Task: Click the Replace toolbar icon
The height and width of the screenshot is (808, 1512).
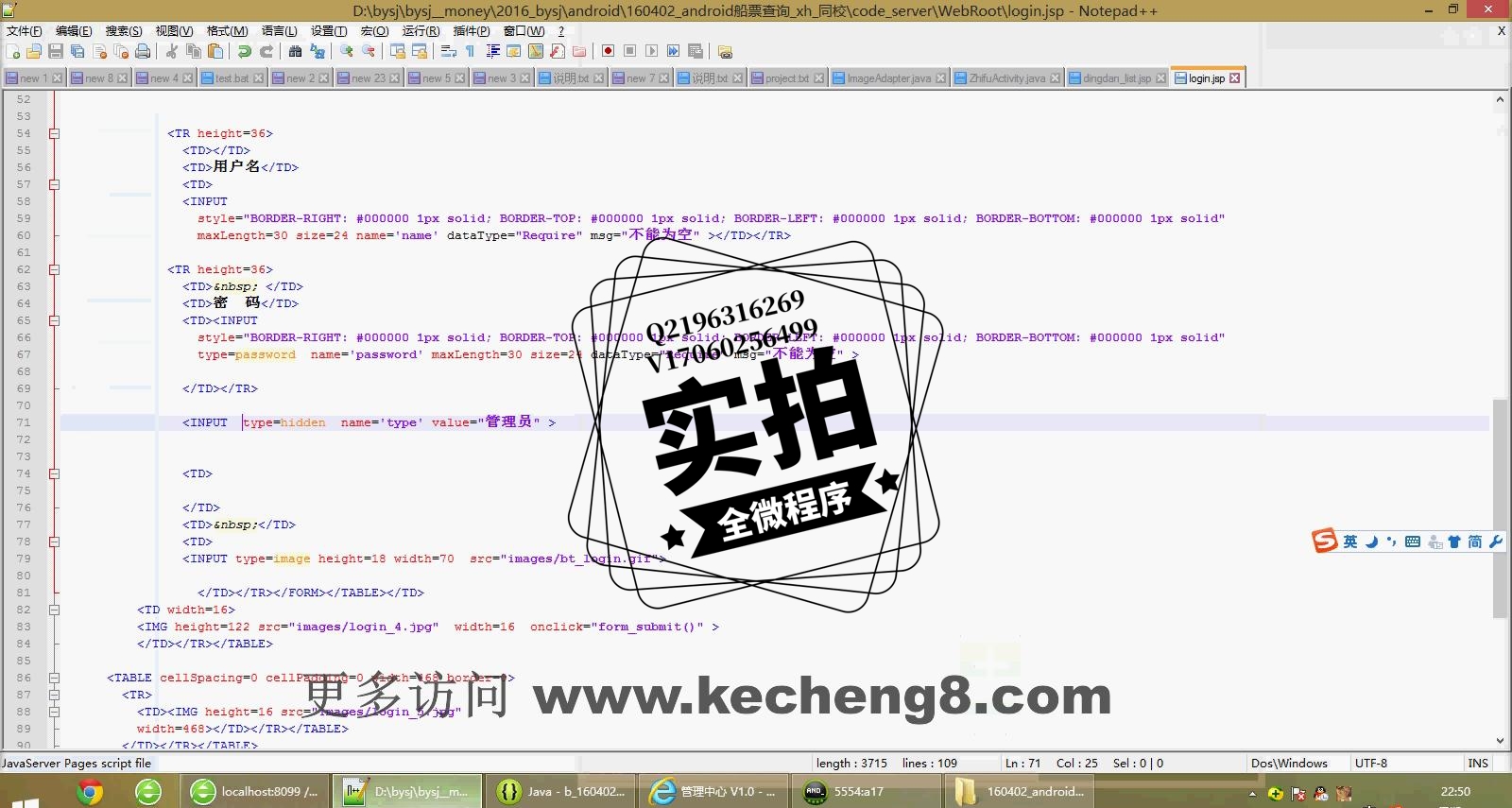Action: tap(318, 51)
